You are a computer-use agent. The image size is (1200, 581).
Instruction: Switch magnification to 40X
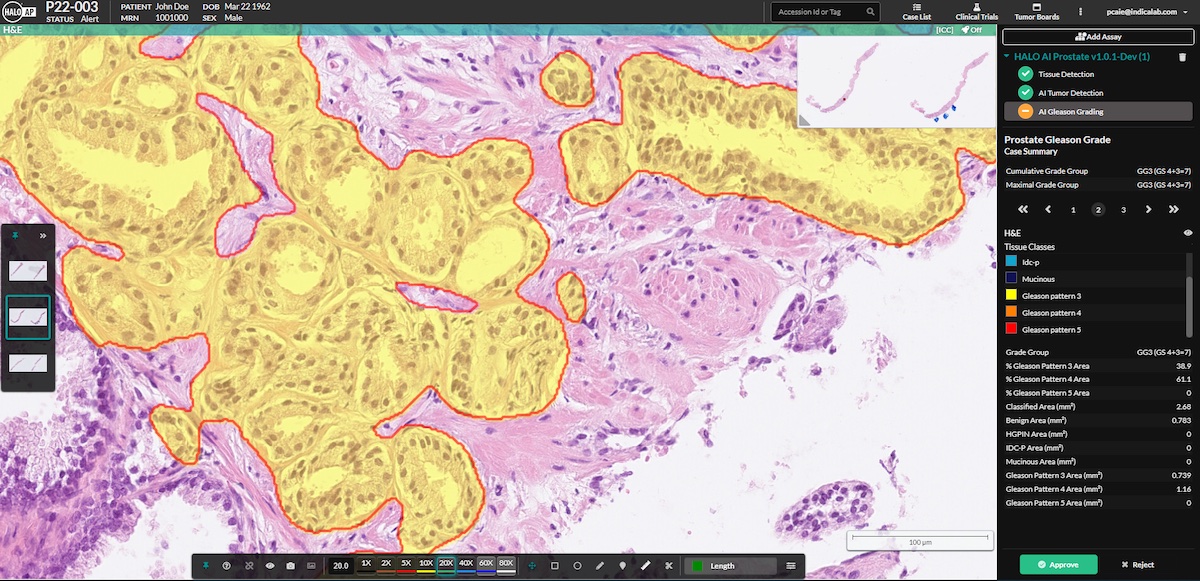point(465,563)
